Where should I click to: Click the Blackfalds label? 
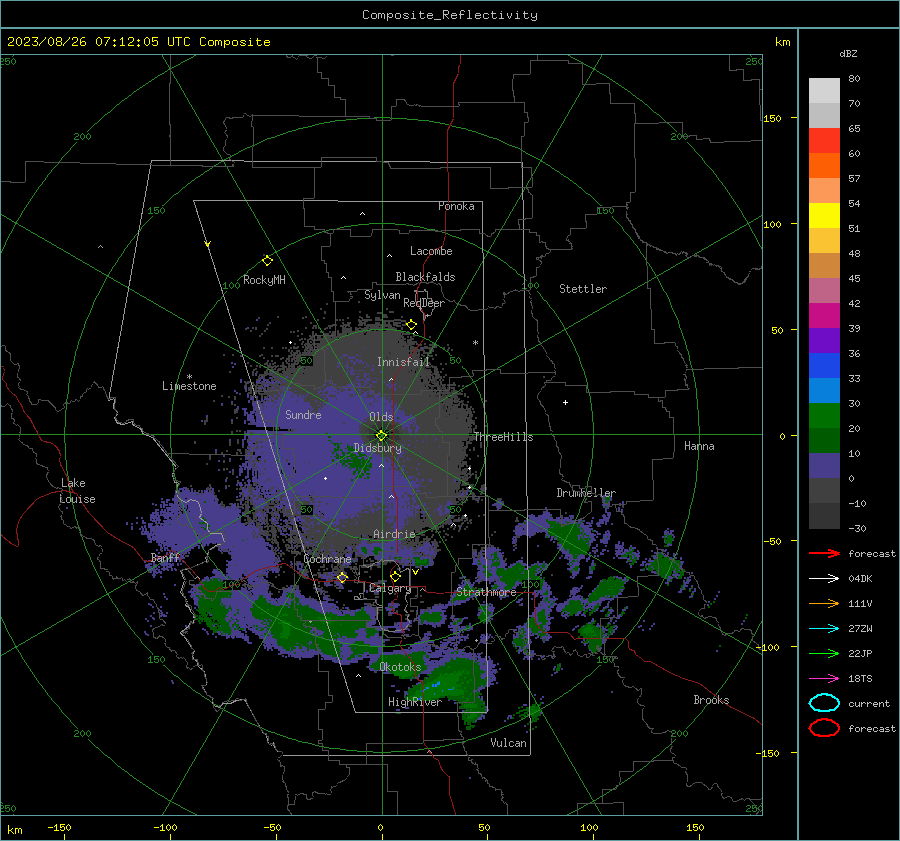pos(425,277)
